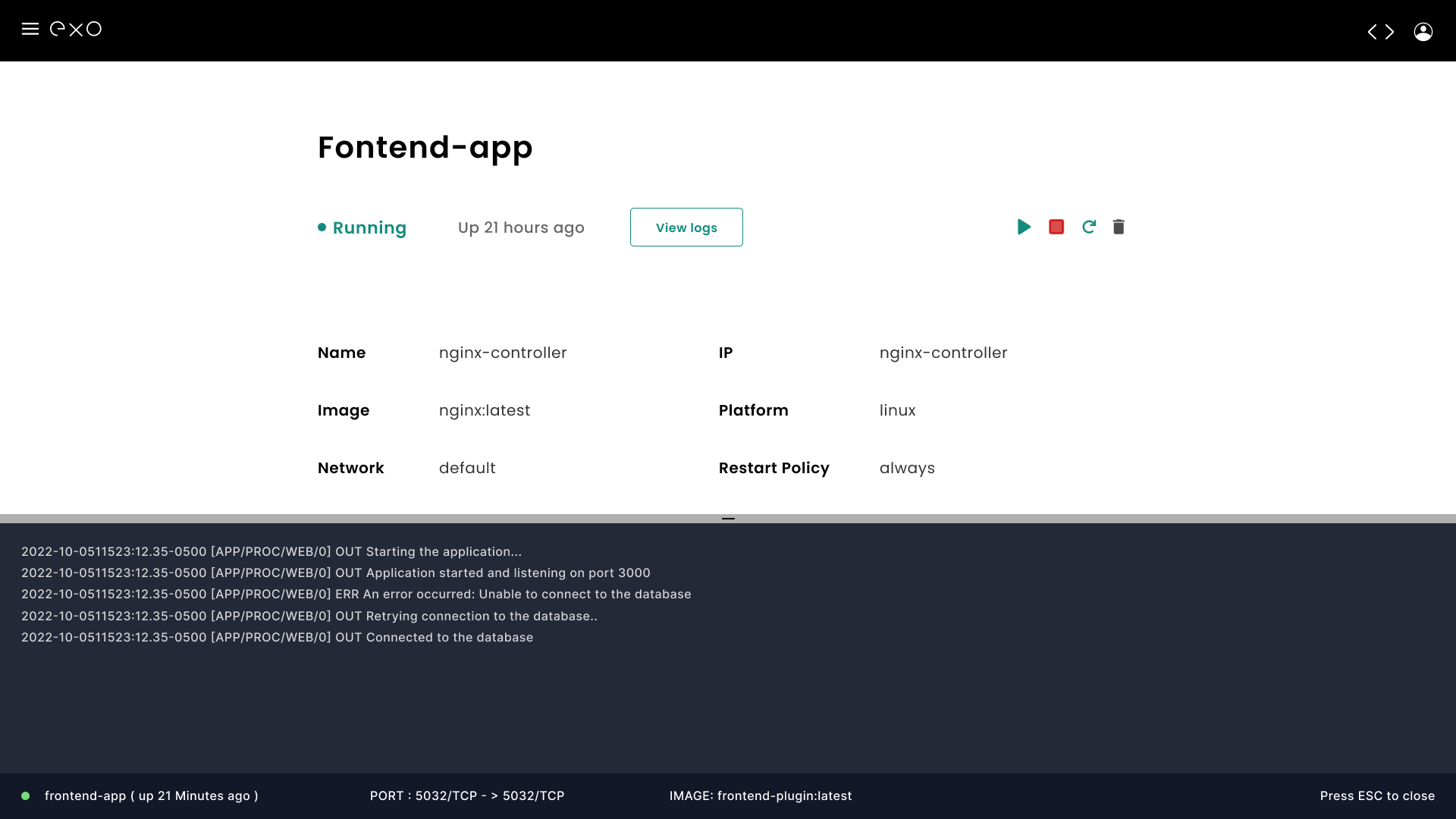Click the IMAGE frontend-plugin:latest label

761,795
